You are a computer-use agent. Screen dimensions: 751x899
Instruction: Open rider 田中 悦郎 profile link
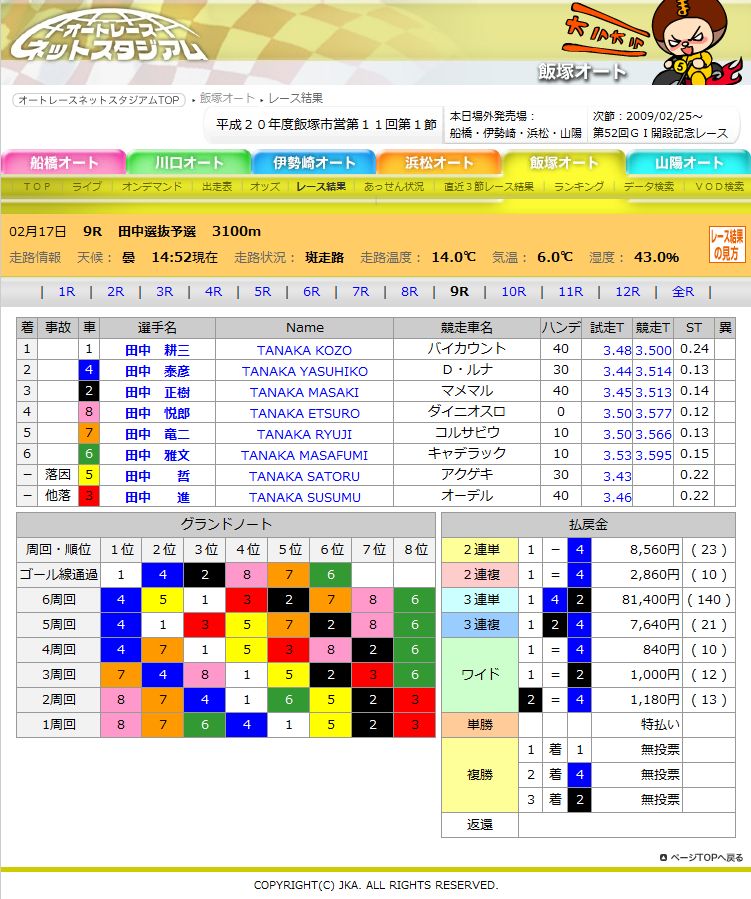157,413
